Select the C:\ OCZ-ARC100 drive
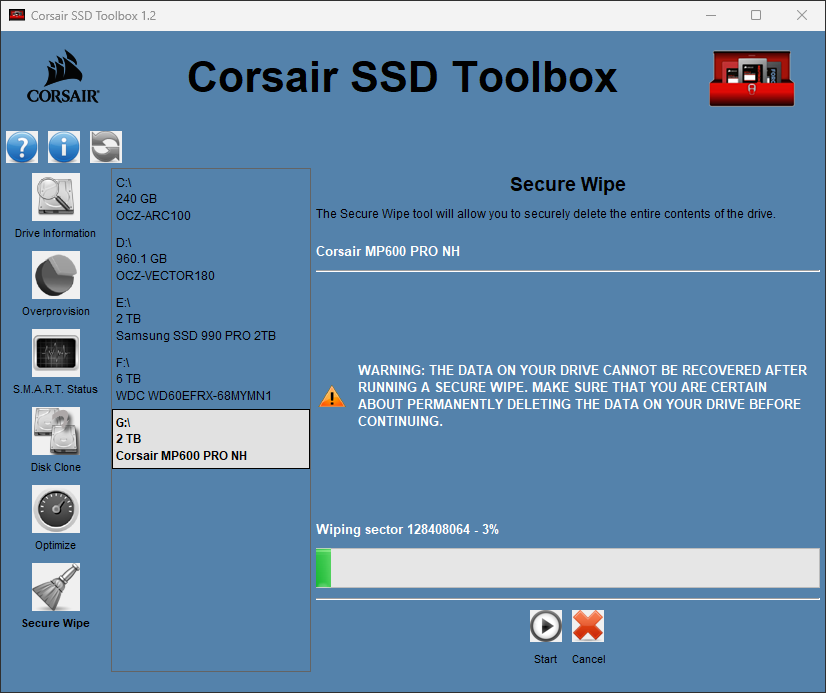 pos(210,199)
